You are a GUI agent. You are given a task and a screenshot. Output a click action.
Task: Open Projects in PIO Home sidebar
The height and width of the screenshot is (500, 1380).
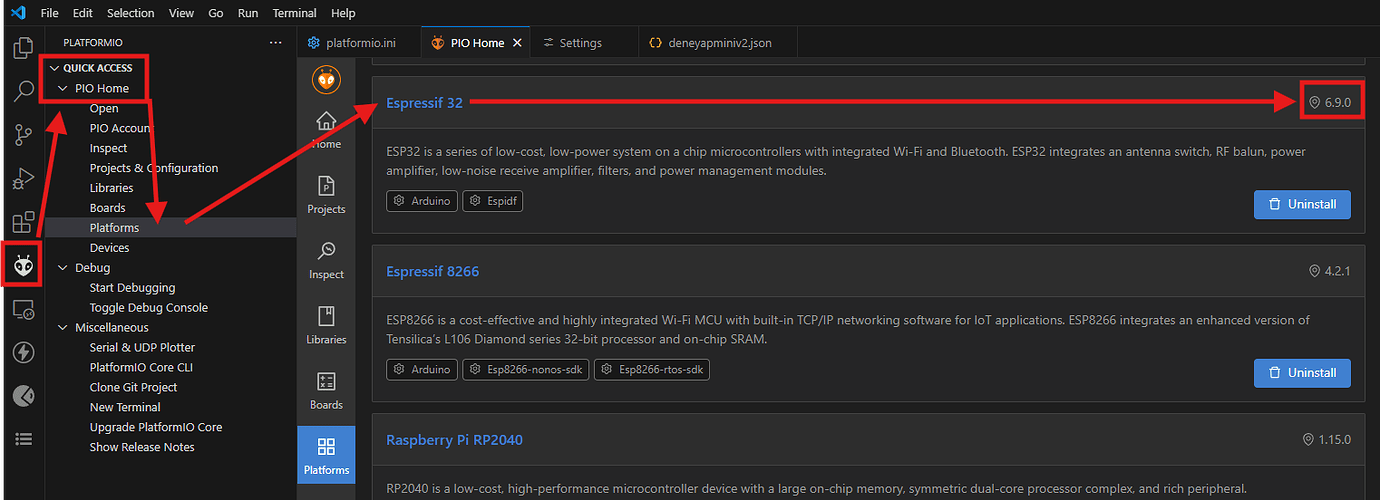point(326,195)
